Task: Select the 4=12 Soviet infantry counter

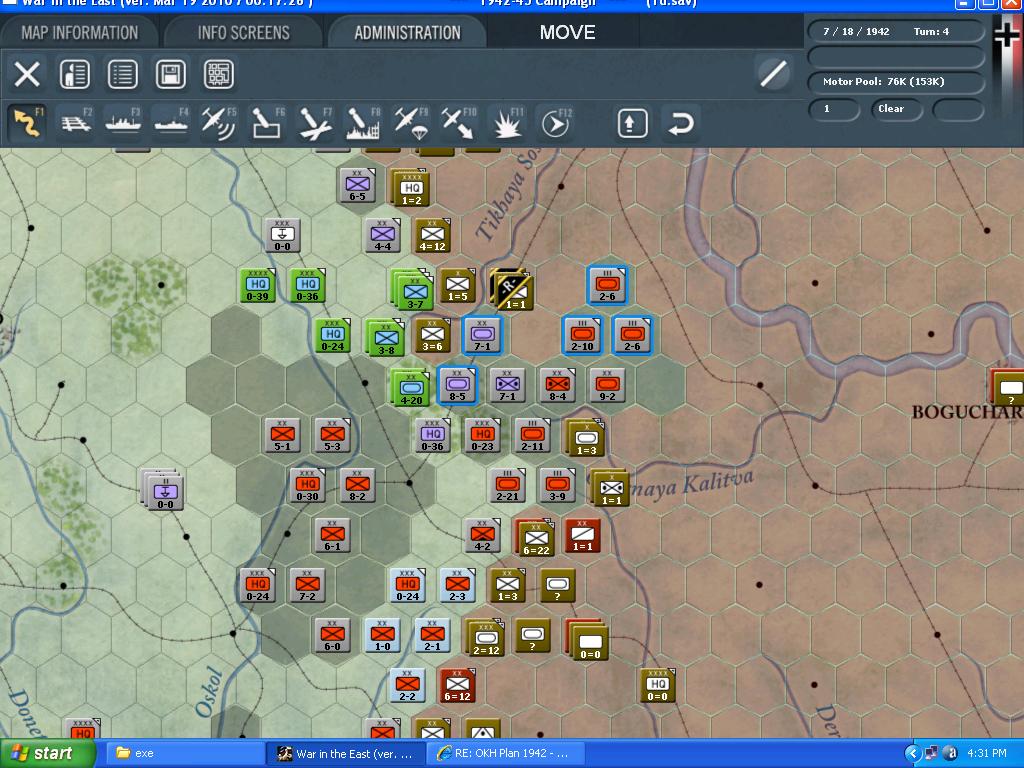Action: (432, 235)
